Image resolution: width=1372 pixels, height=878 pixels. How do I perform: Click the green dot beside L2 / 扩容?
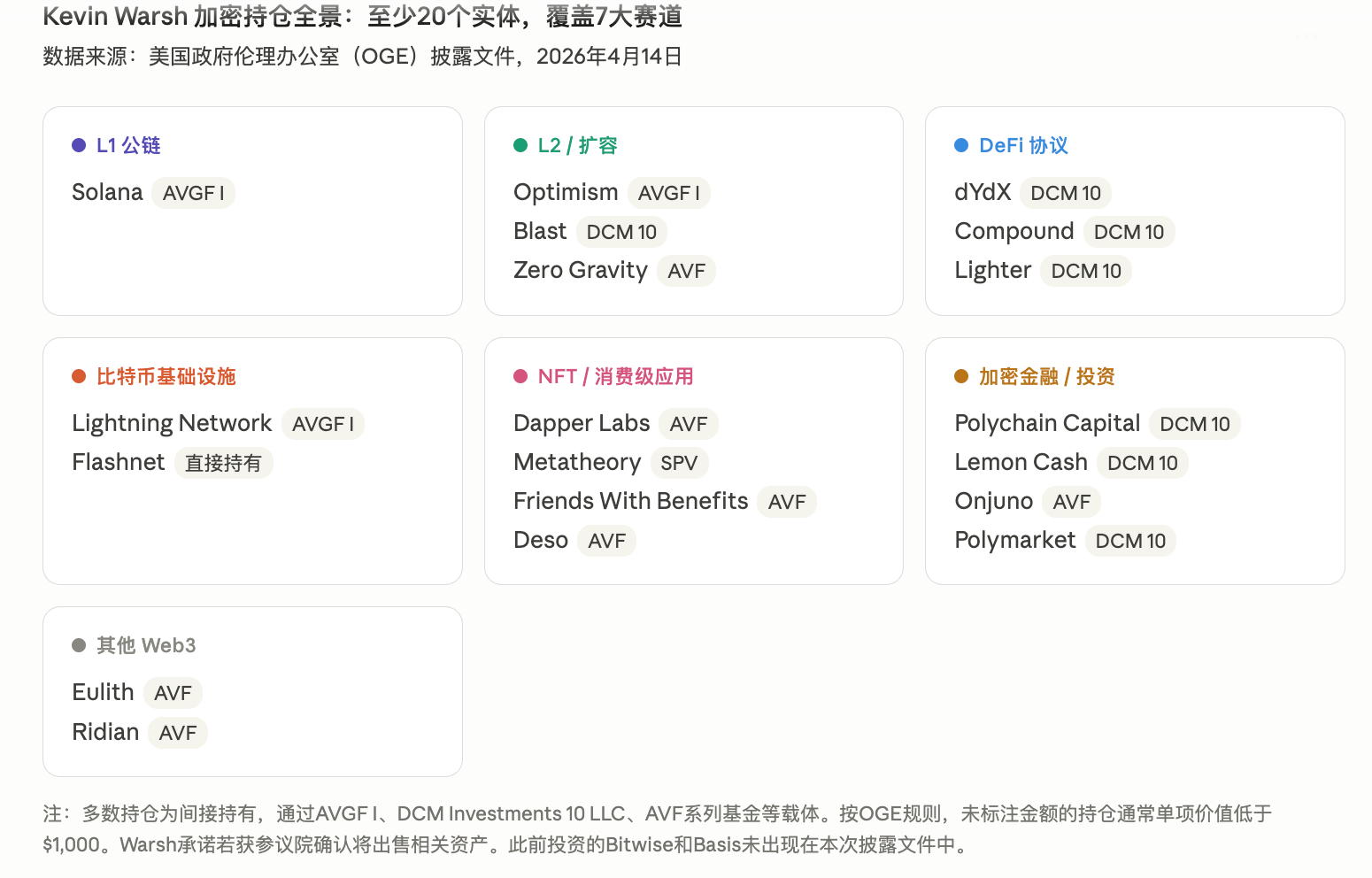tap(520, 145)
